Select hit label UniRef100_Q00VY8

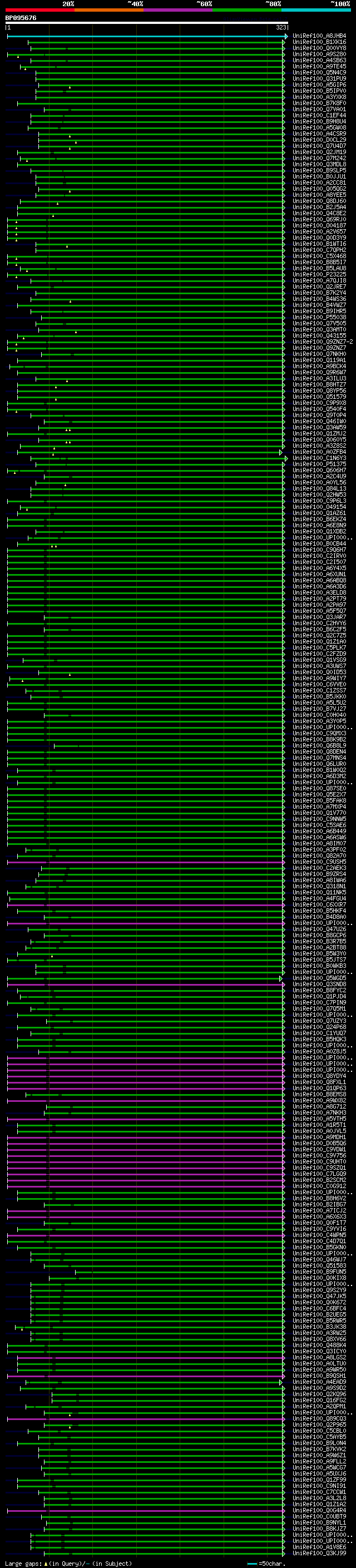pyautogui.click(x=319, y=48)
